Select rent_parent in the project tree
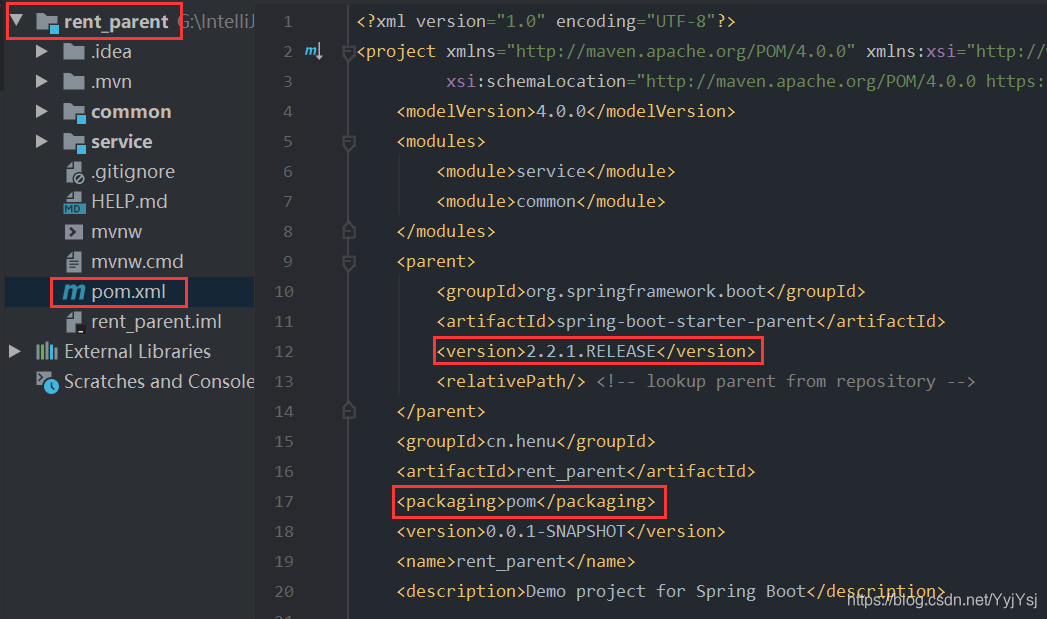This screenshot has width=1047, height=619. (116, 22)
